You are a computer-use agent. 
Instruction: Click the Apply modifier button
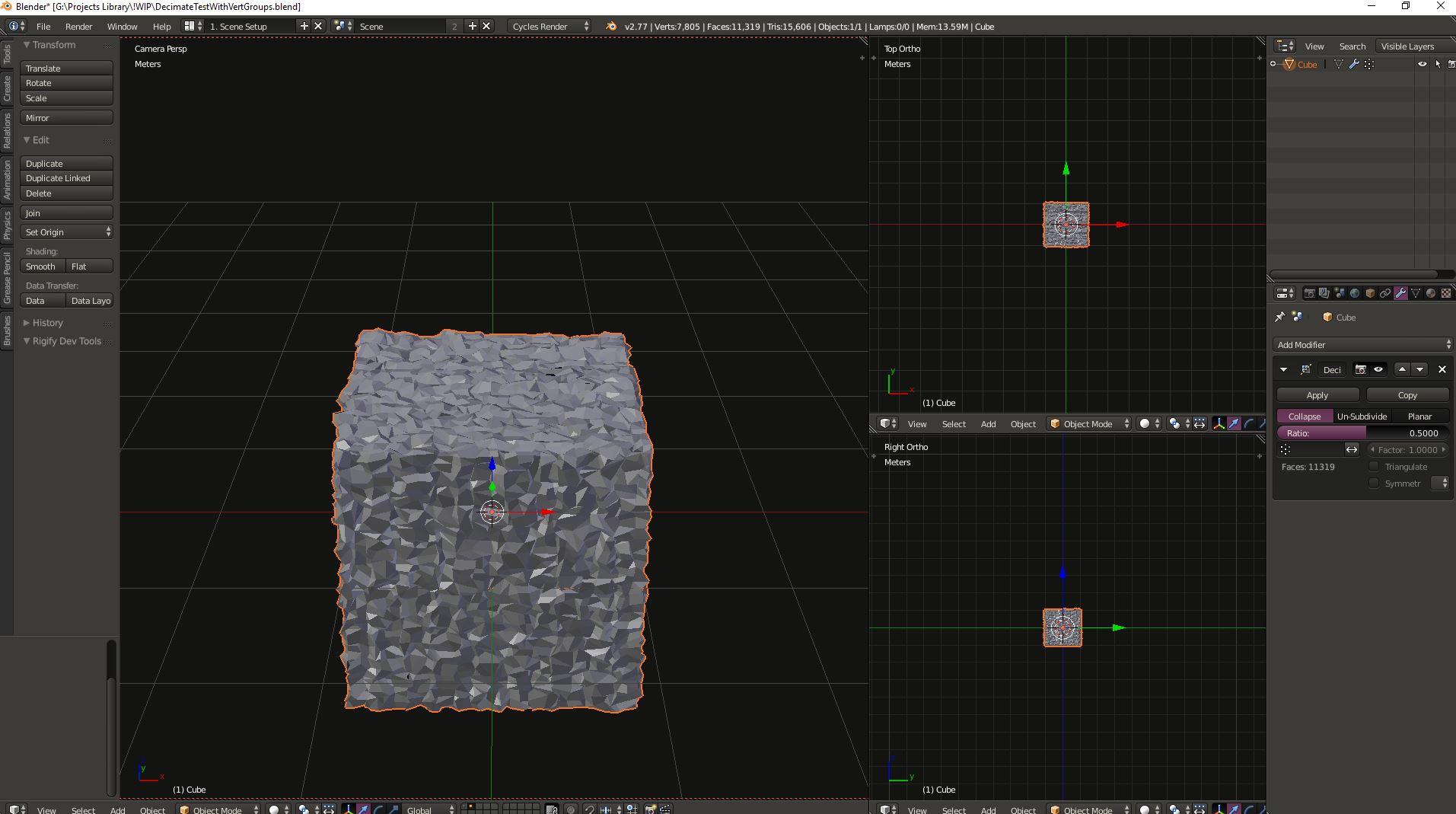pos(1317,395)
